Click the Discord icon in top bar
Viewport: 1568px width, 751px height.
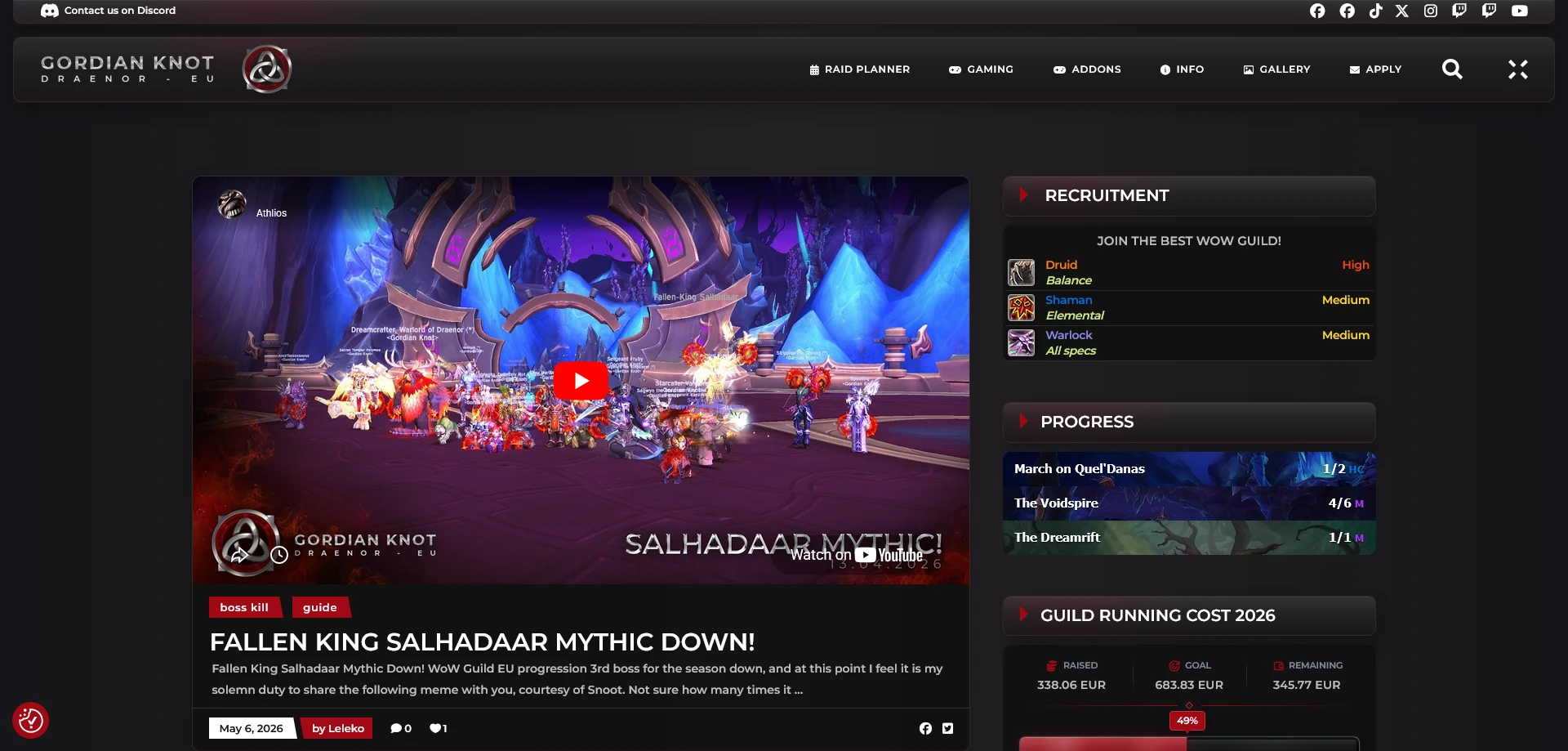pyautogui.click(x=50, y=11)
